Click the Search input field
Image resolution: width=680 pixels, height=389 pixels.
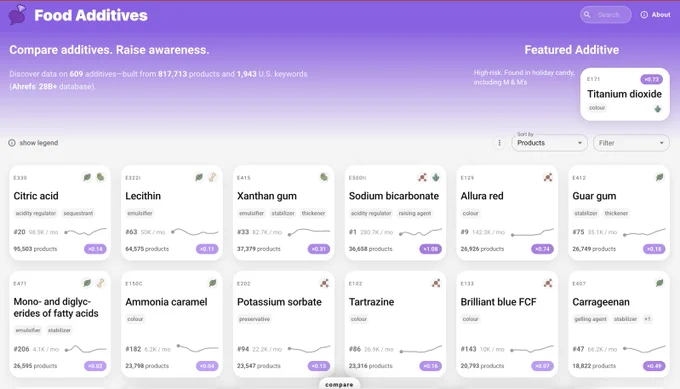(x=606, y=15)
